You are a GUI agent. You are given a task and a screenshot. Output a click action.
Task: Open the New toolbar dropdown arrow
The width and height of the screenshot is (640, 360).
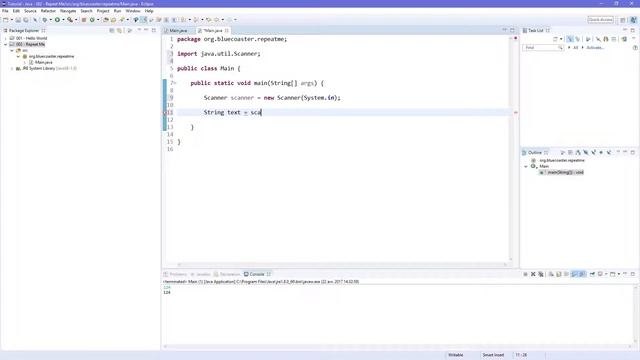[12, 20]
